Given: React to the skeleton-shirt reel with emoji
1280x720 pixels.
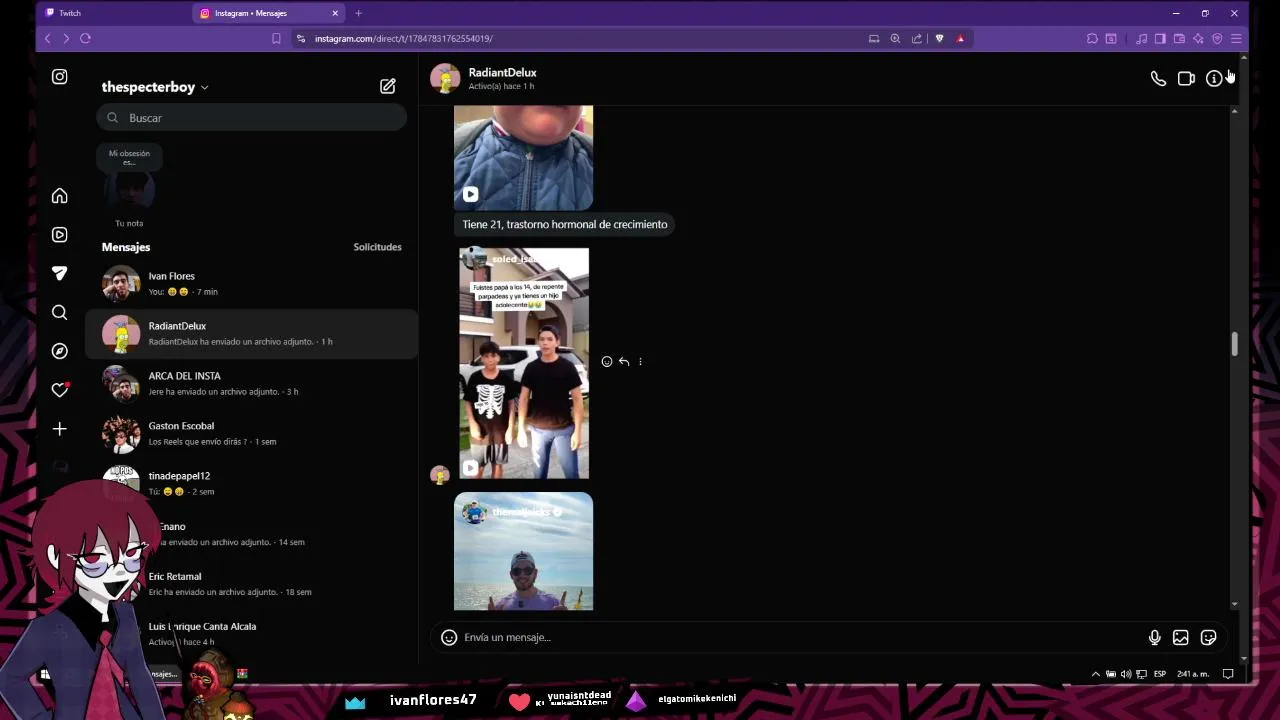Looking at the screenshot, I should point(607,362).
